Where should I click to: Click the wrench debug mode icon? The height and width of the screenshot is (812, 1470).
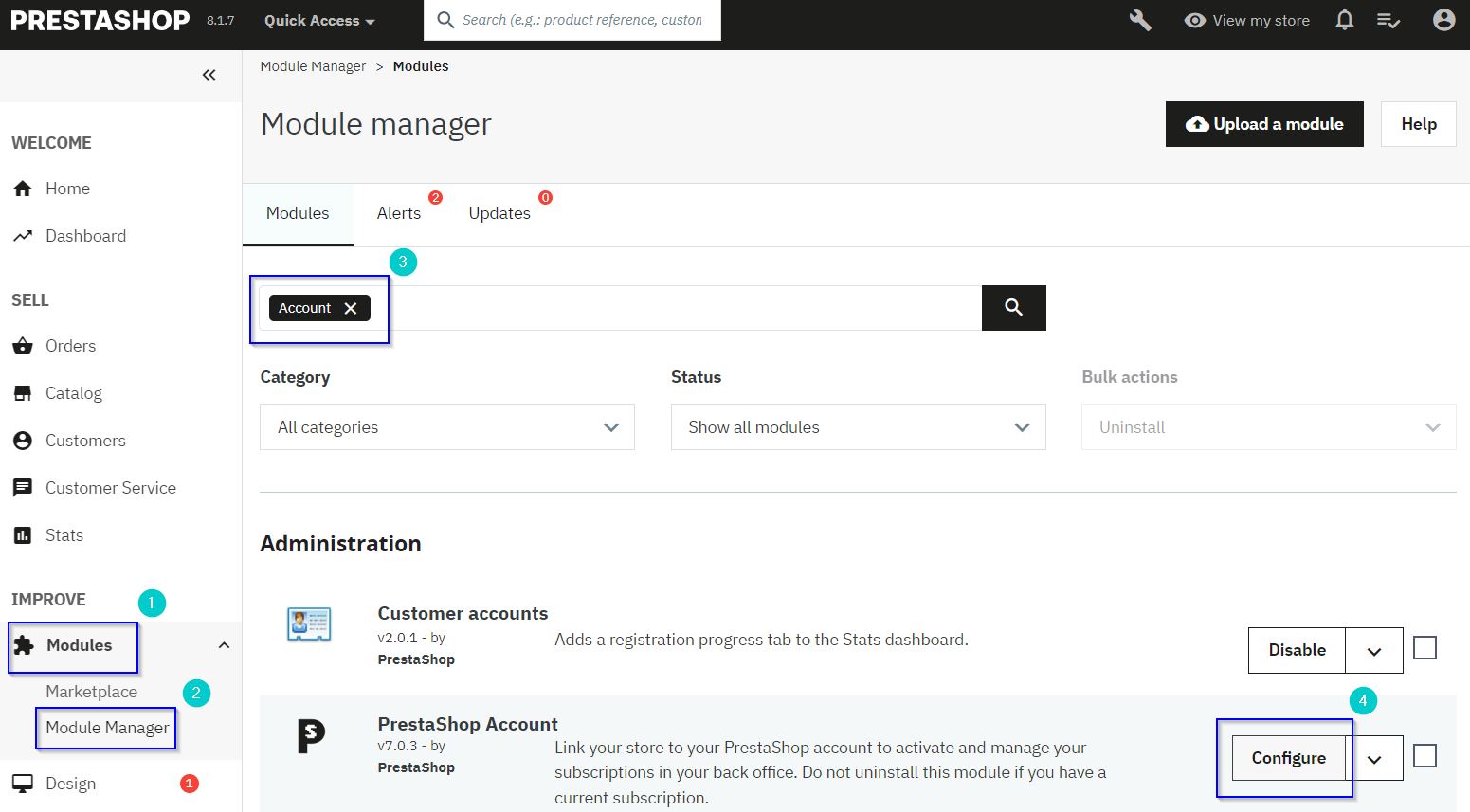point(1140,20)
